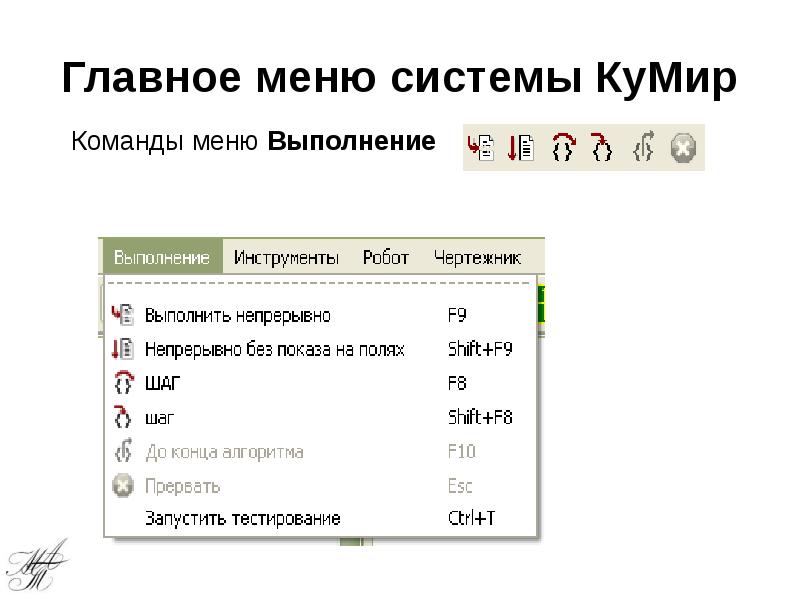Open the Выполнение menu

tap(162, 257)
